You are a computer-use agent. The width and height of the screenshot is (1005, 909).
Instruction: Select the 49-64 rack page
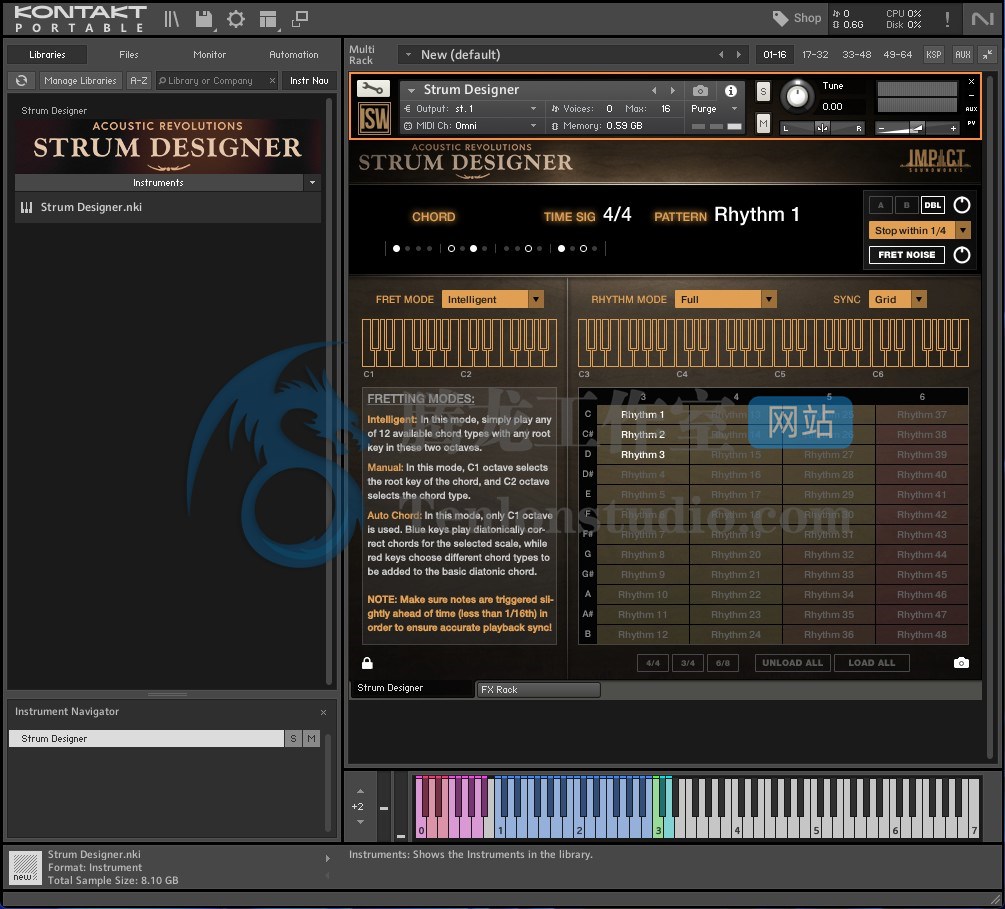(897, 54)
